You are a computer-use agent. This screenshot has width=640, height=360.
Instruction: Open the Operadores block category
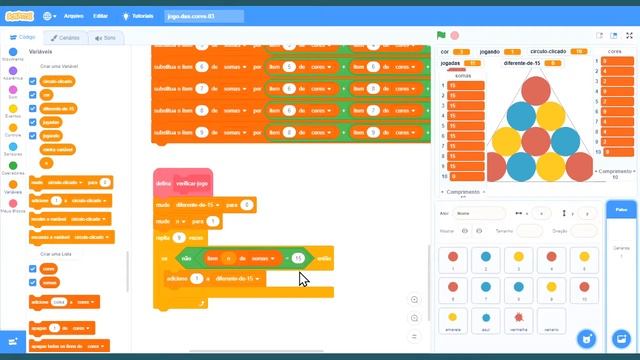[x=13, y=168]
